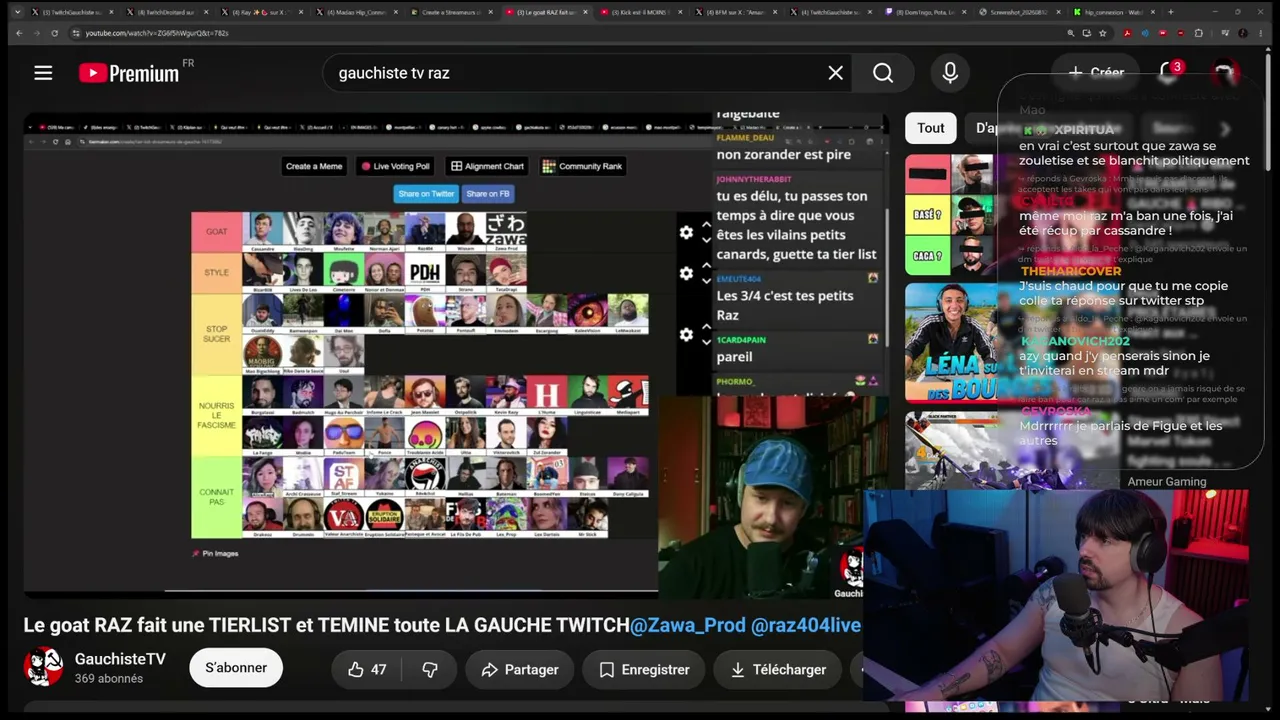Open the Créer menu
This screenshot has width=1280, height=720.
pos(1096,72)
